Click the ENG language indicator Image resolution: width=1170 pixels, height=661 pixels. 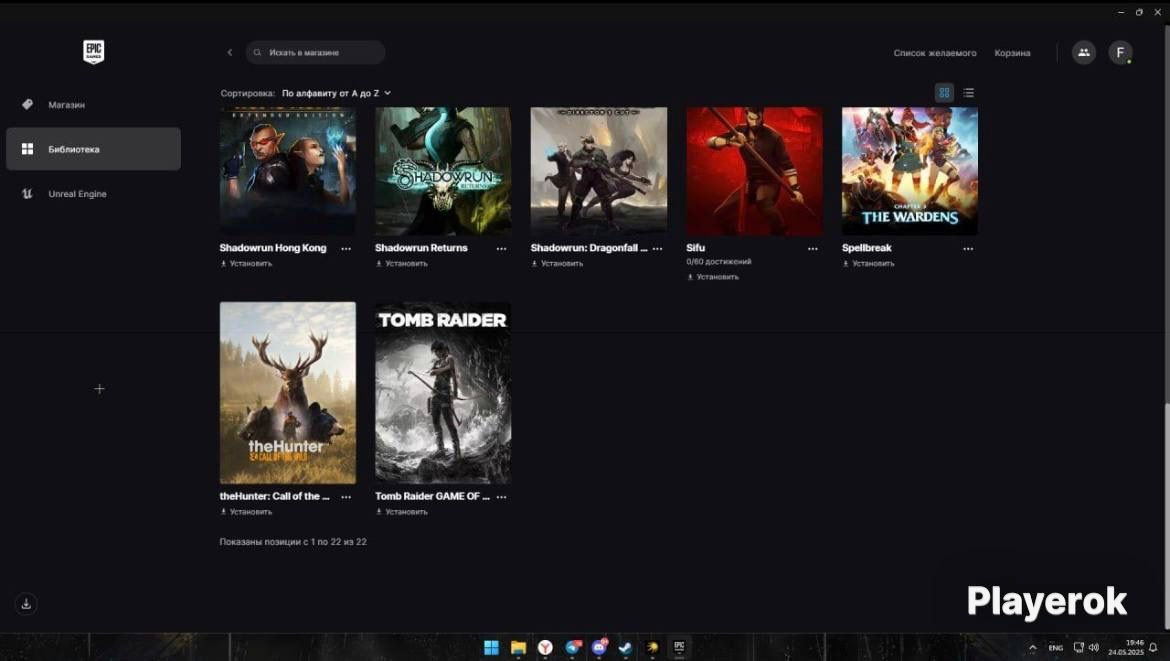click(x=1055, y=648)
